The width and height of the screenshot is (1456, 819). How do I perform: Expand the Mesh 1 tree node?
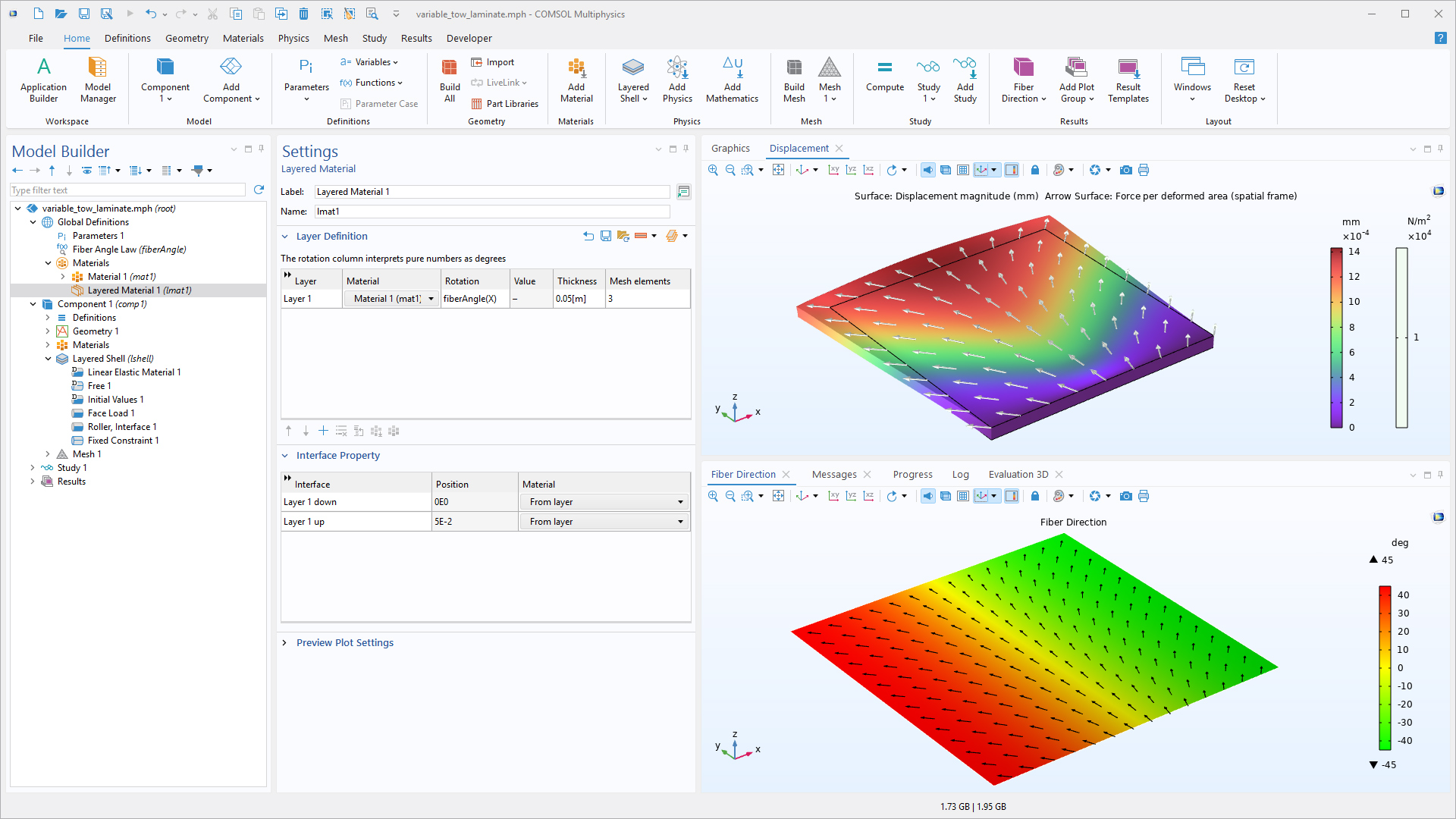pos(48,454)
